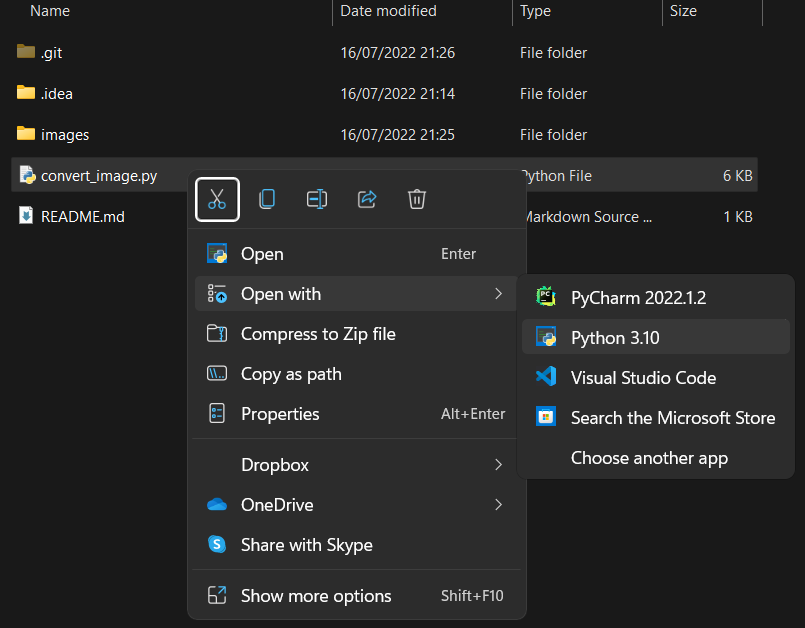Click the .idea folder icon

pyautogui.click(x=26, y=92)
